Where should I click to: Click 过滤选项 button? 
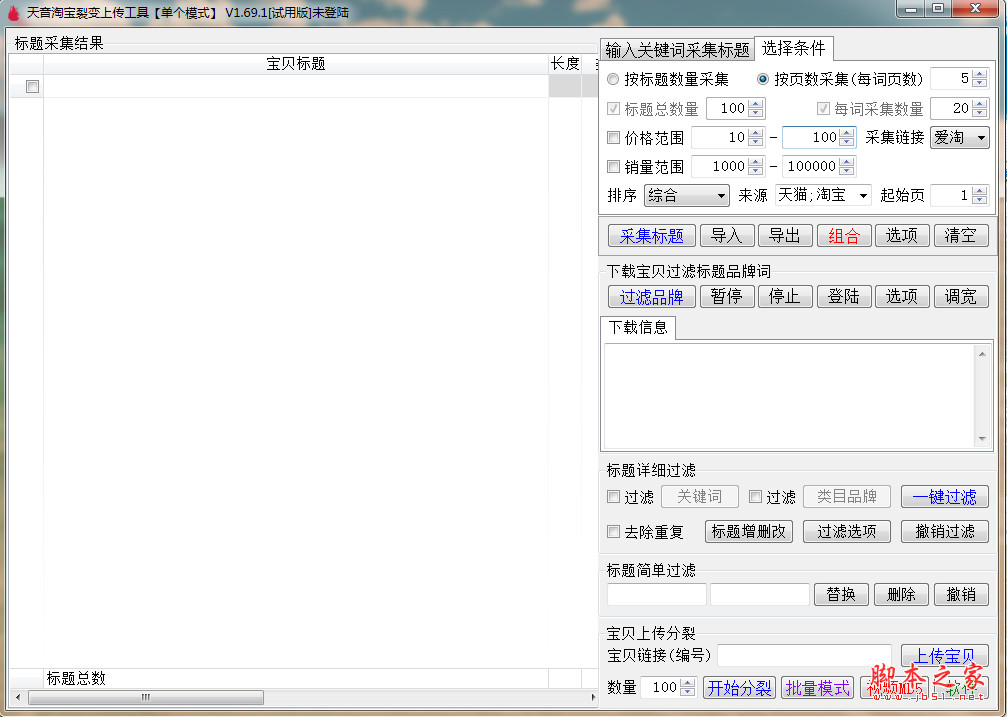click(847, 531)
